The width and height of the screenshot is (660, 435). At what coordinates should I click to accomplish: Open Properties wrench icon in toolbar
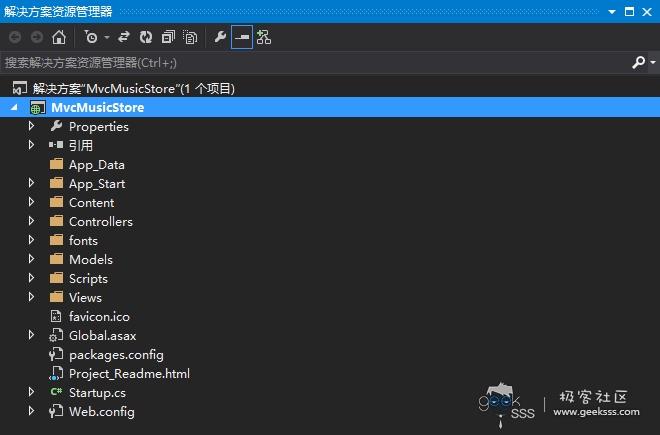[x=220, y=37]
